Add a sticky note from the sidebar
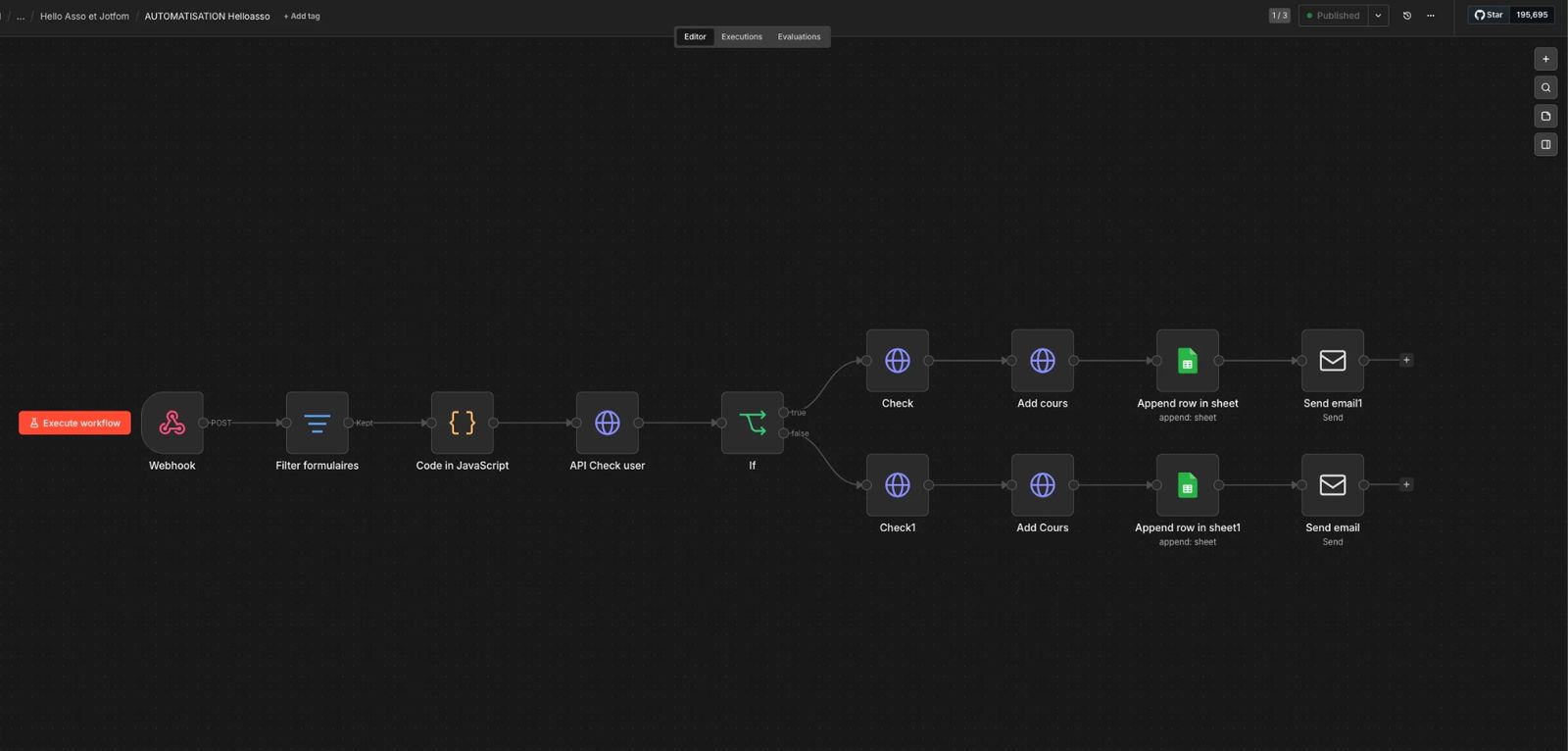Image resolution: width=1568 pixels, height=751 pixels. 1545,116
